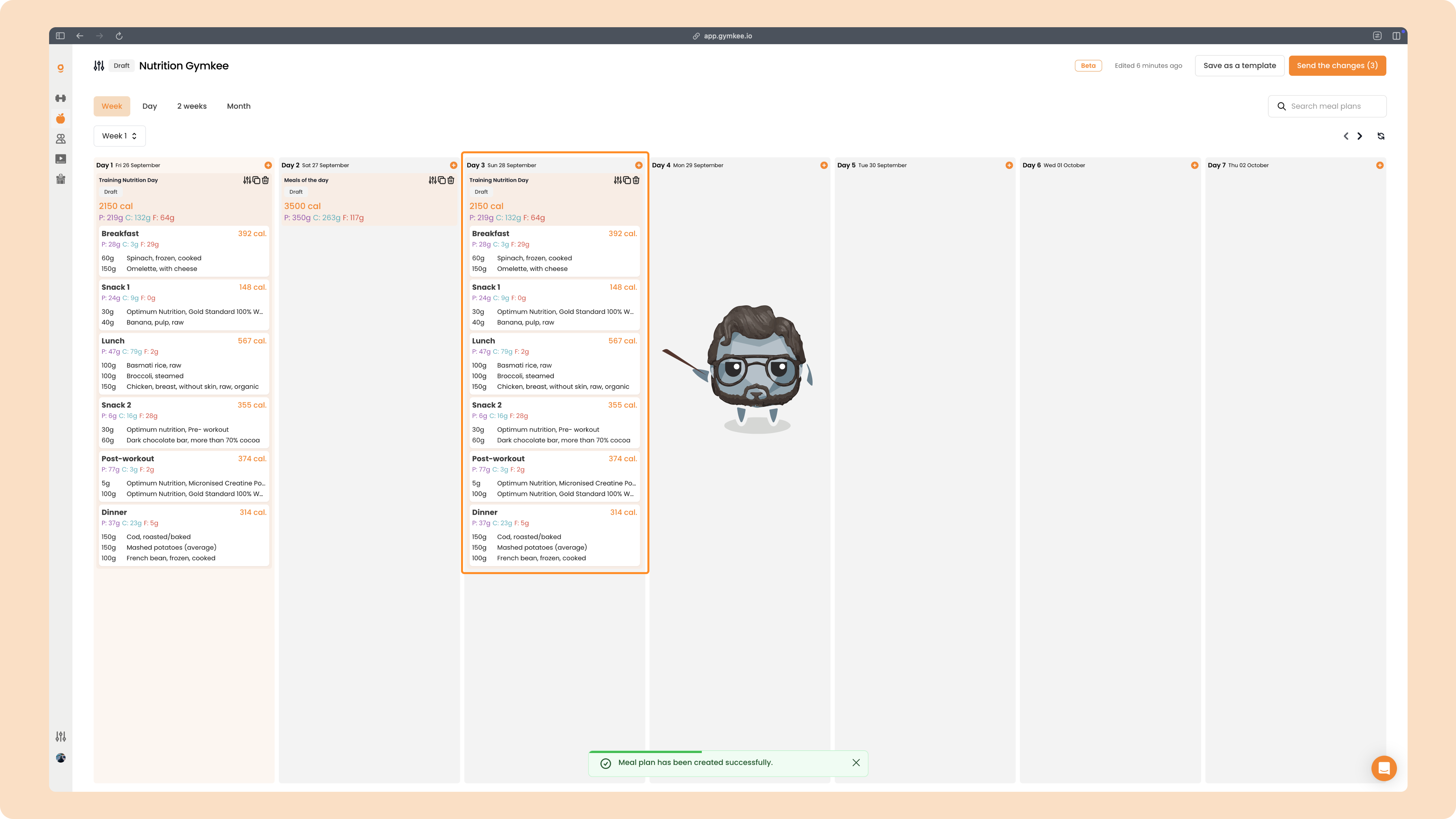This screenshot has width=1456, height=819.
Task: Switch to the Week view tab
Action: (x=112, y=106)
